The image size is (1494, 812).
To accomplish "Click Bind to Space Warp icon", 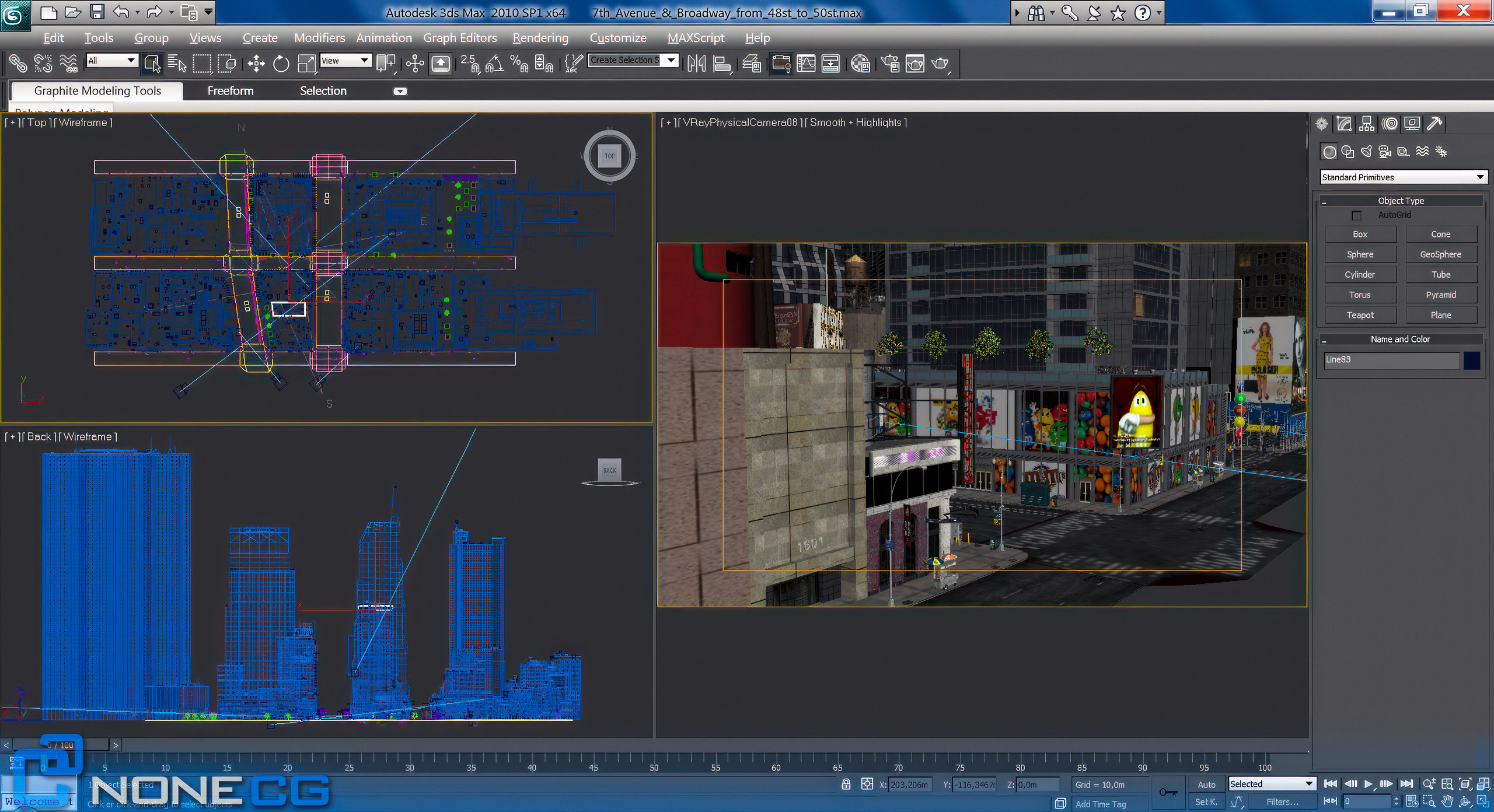I will [68, 63].
